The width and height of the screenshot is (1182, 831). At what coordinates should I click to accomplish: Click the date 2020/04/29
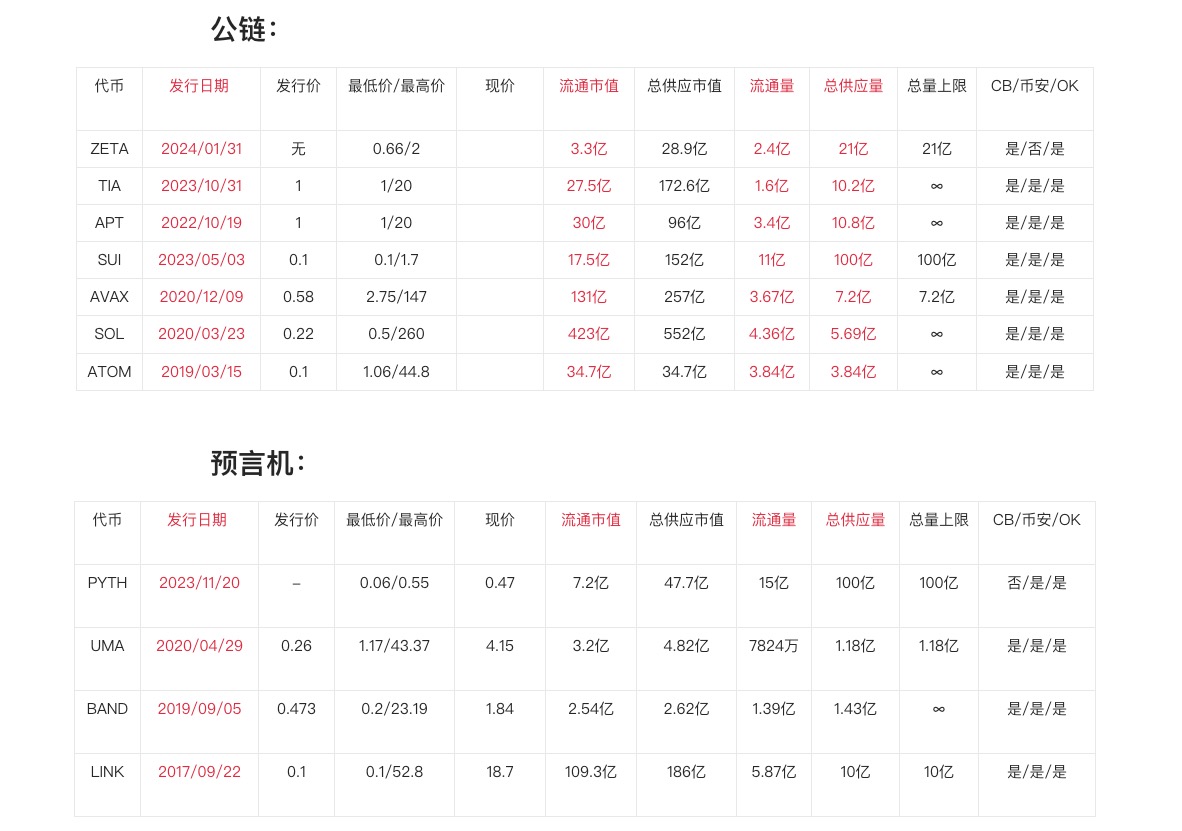click(x=199, y=645)
